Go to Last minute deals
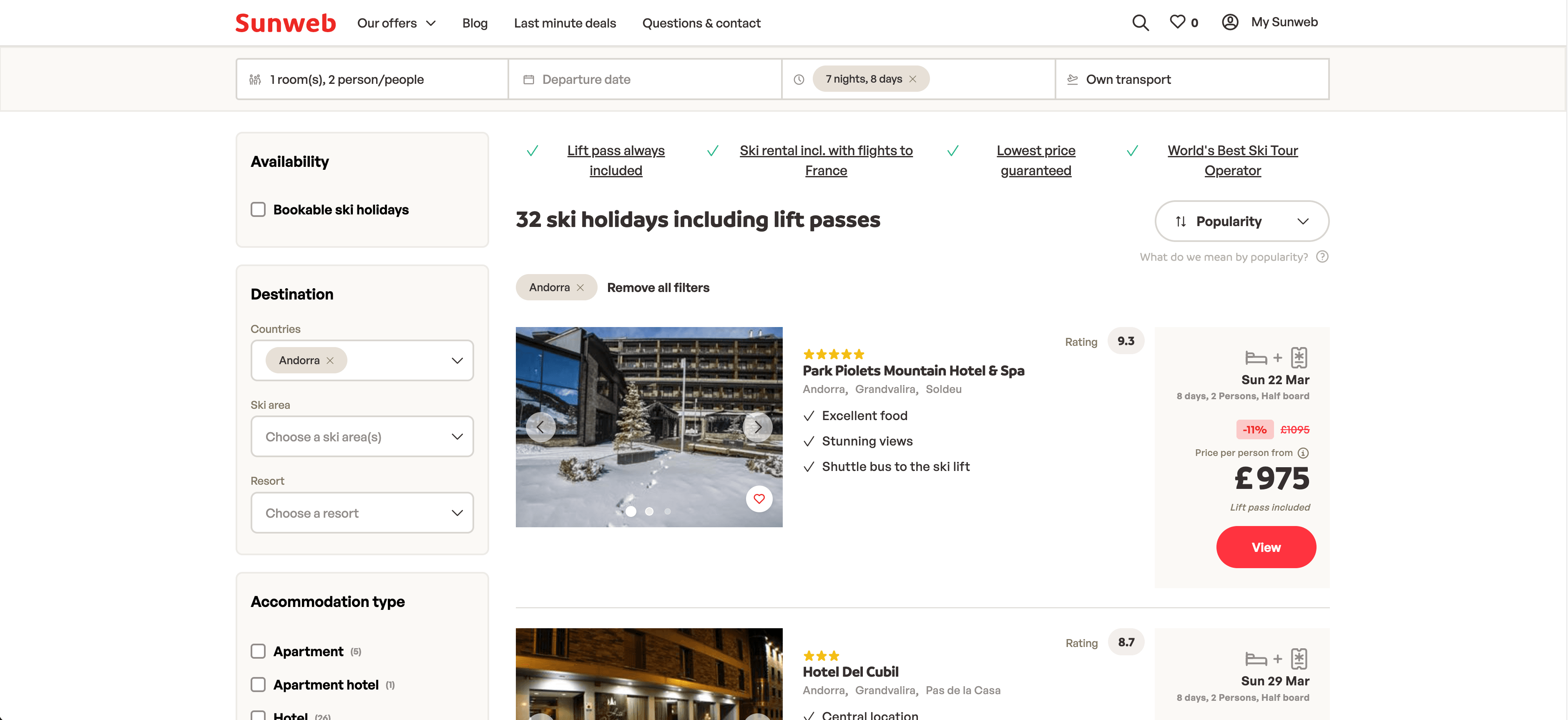1568x720 pixels. pyautogui.click(x=565, y=23)
